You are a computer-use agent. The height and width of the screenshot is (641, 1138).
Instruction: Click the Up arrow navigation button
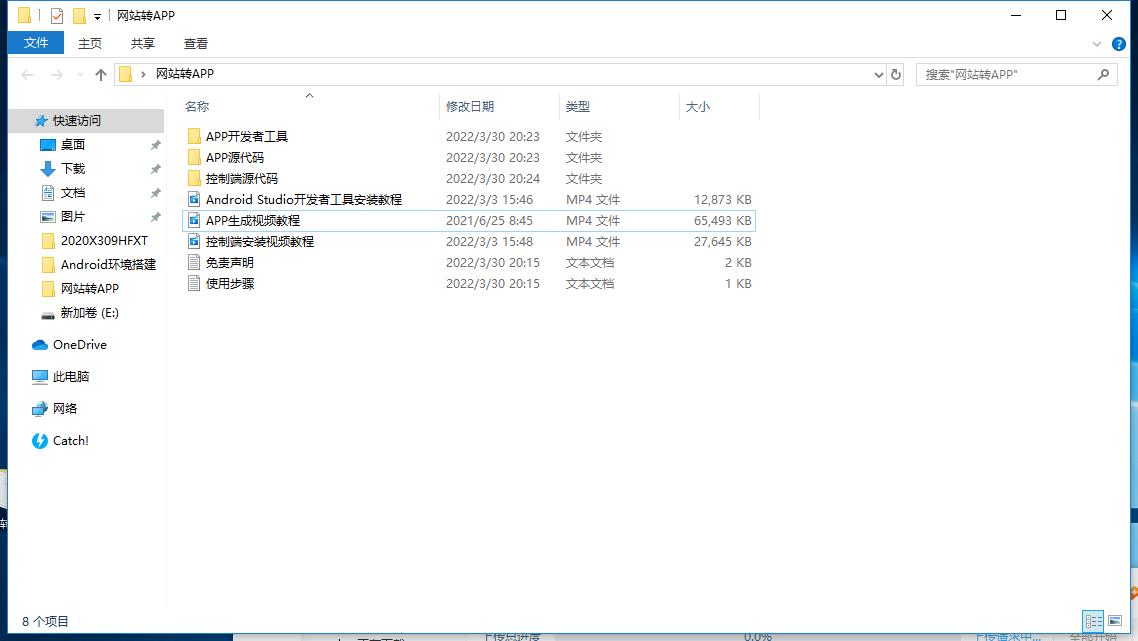click(x=101, y=75)
